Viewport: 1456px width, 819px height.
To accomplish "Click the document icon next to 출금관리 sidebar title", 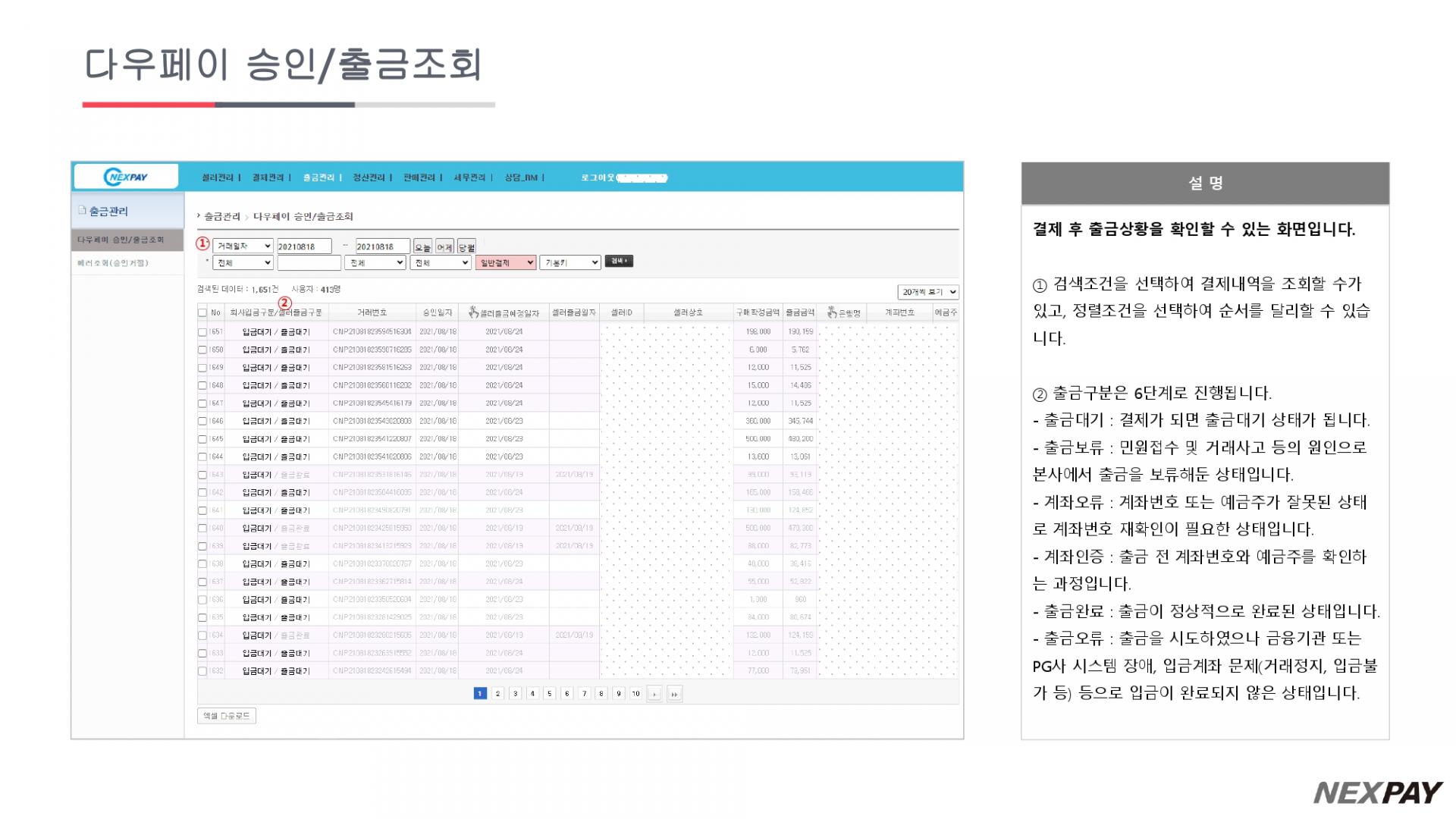I will click(83, 210).
